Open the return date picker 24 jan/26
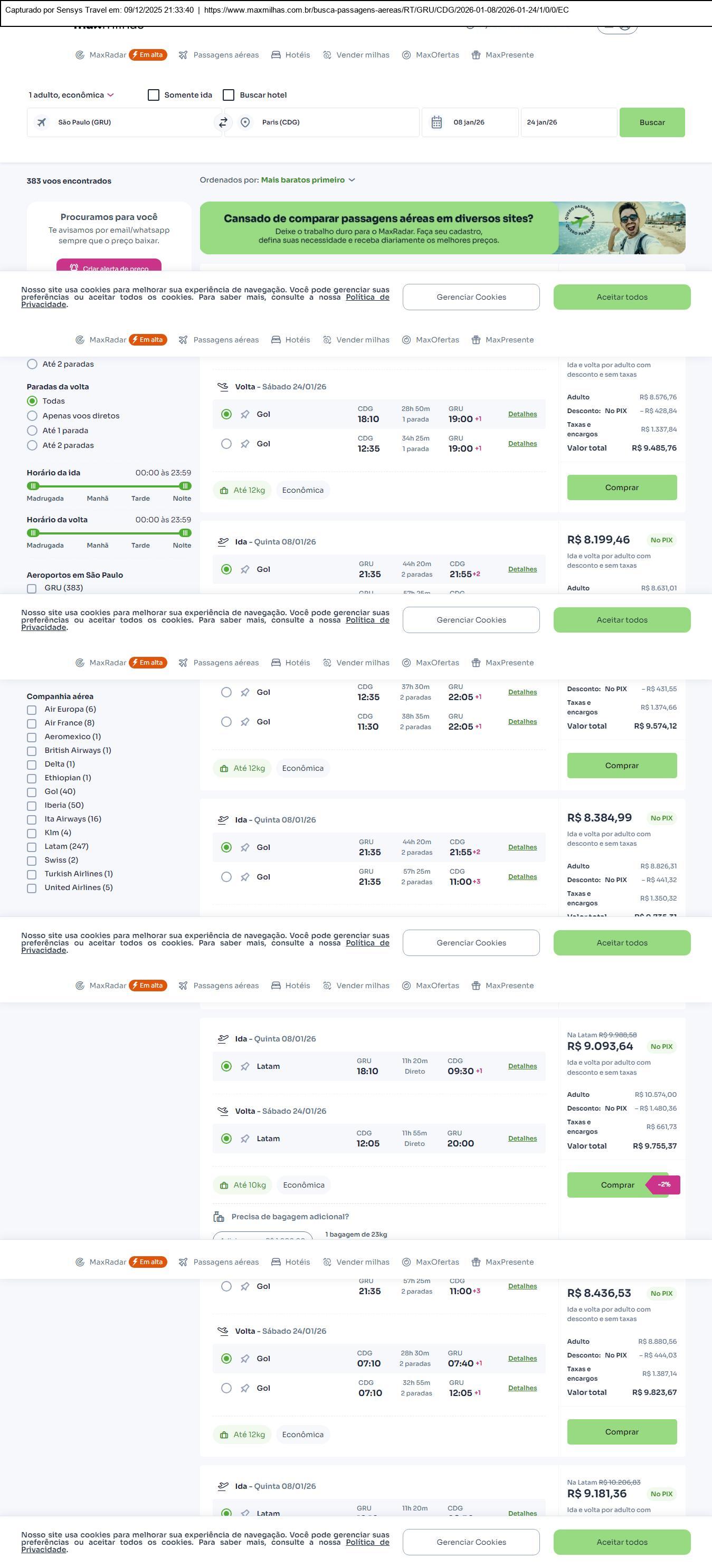 click(x=568, y=122)
